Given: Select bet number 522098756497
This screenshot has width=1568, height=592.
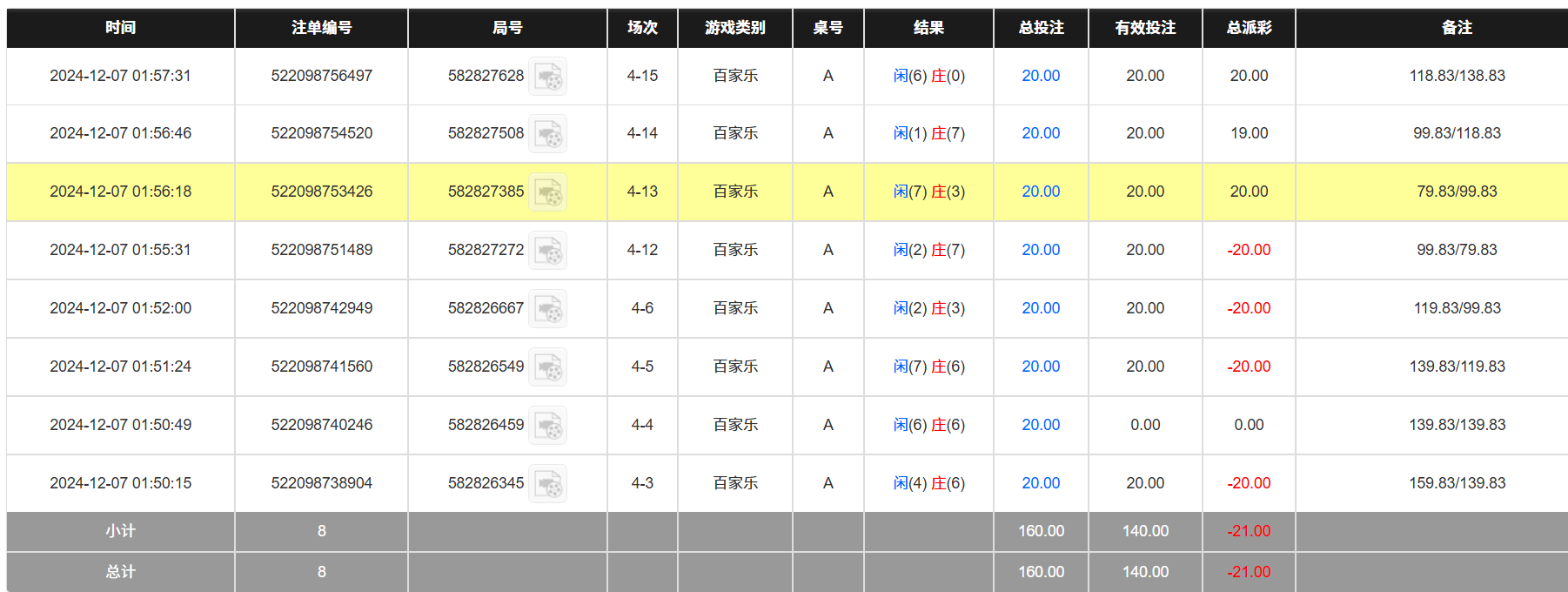Looking at the screenshot, I should coord(321,76).
